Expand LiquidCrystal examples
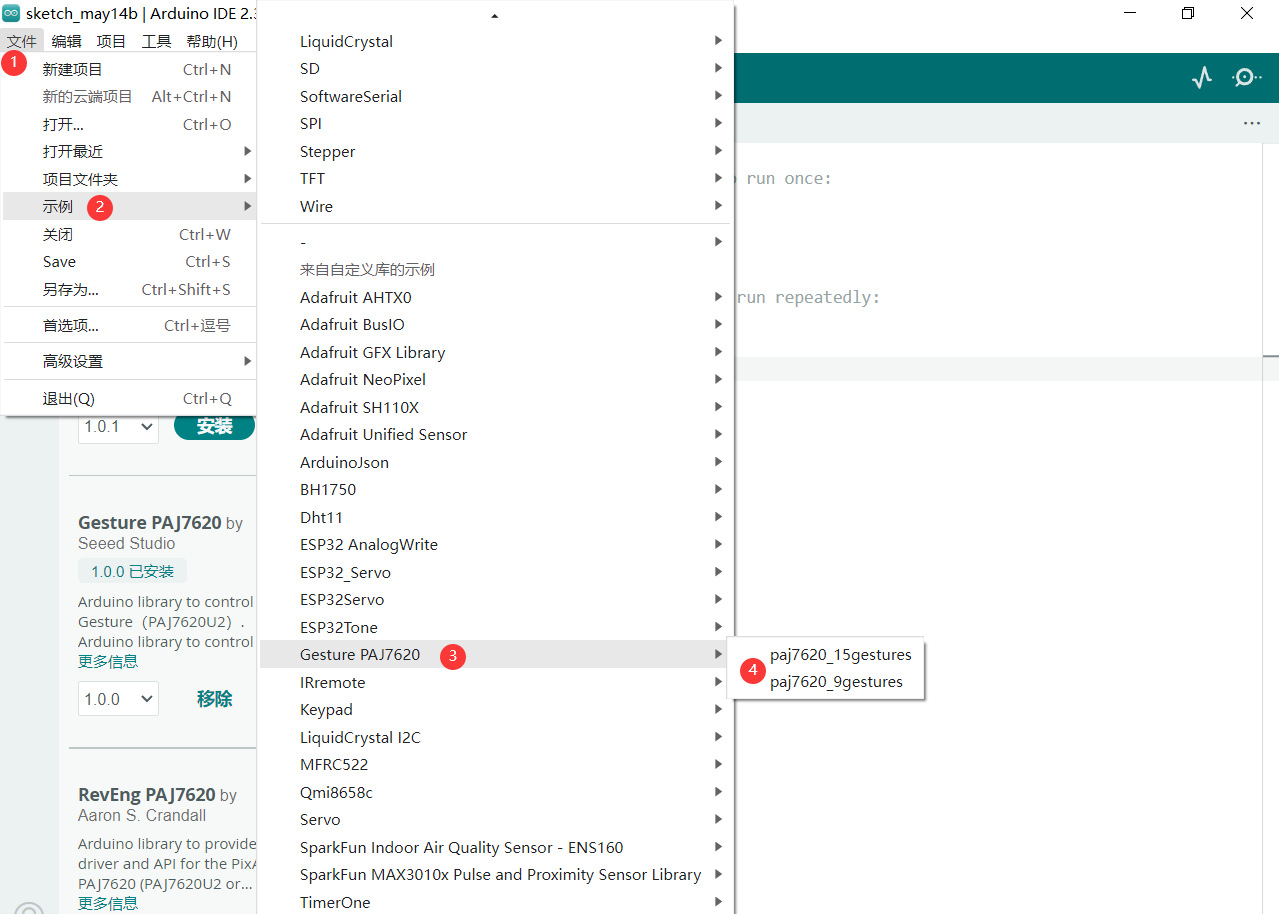The width and height of the screenshot is (1279, 914). 496,41
